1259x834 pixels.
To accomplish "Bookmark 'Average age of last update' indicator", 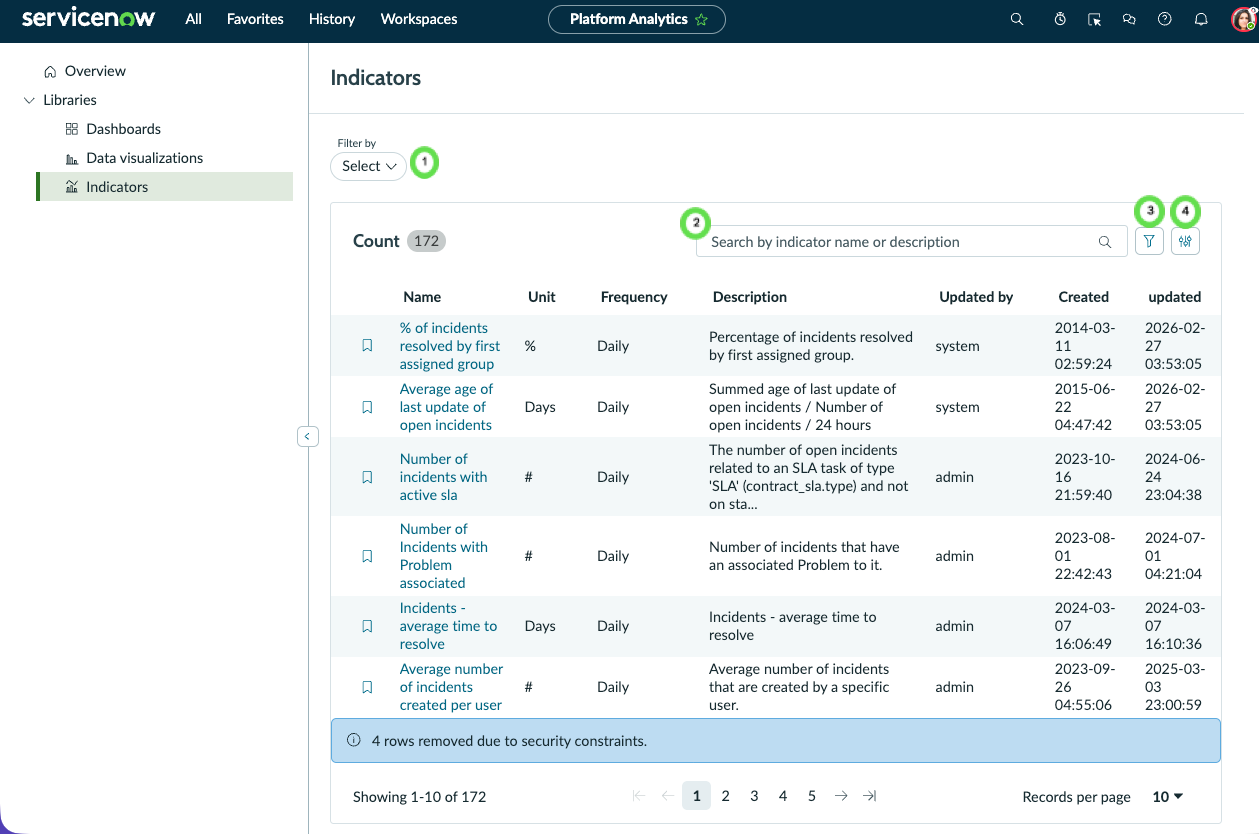I will (367, 407).
